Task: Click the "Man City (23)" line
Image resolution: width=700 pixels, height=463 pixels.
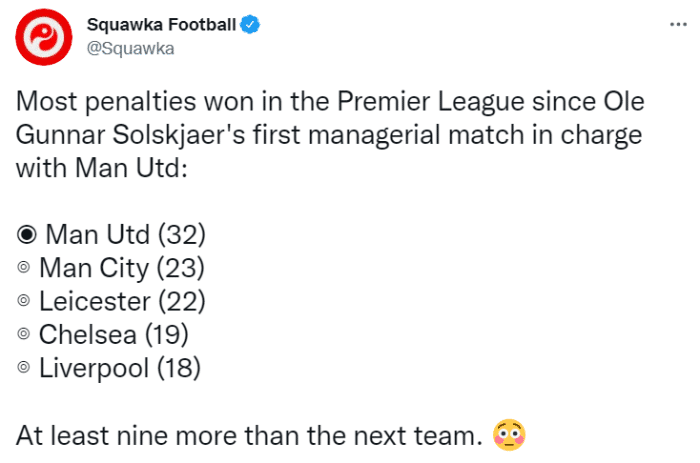Action: pyautogui.click(x=121, y=269)
